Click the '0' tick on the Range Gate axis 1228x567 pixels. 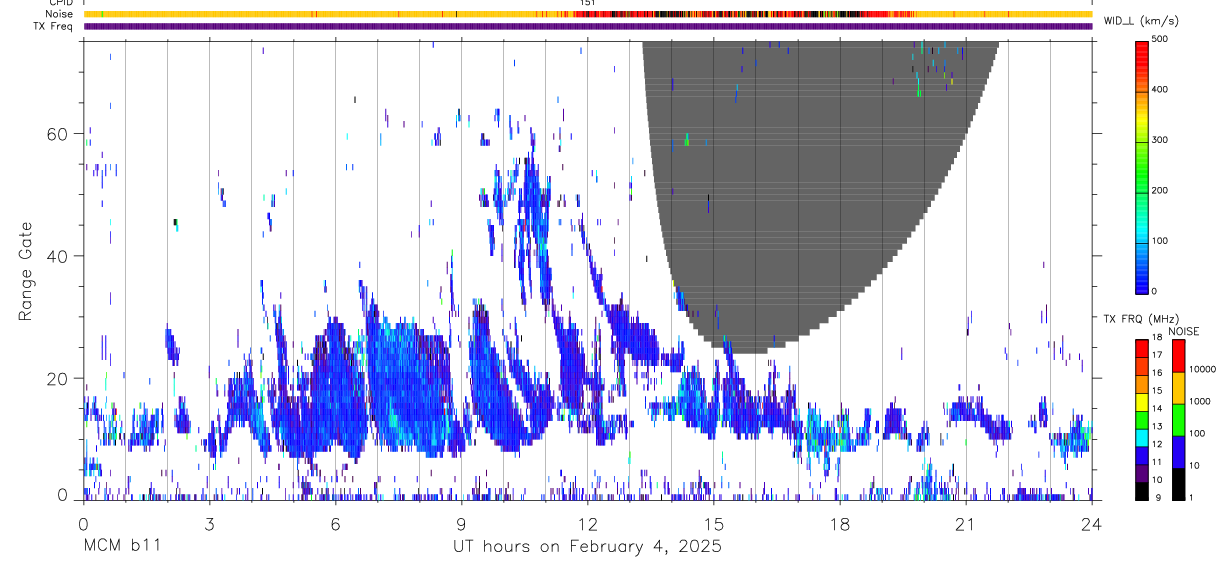click(x=62, y=495)
